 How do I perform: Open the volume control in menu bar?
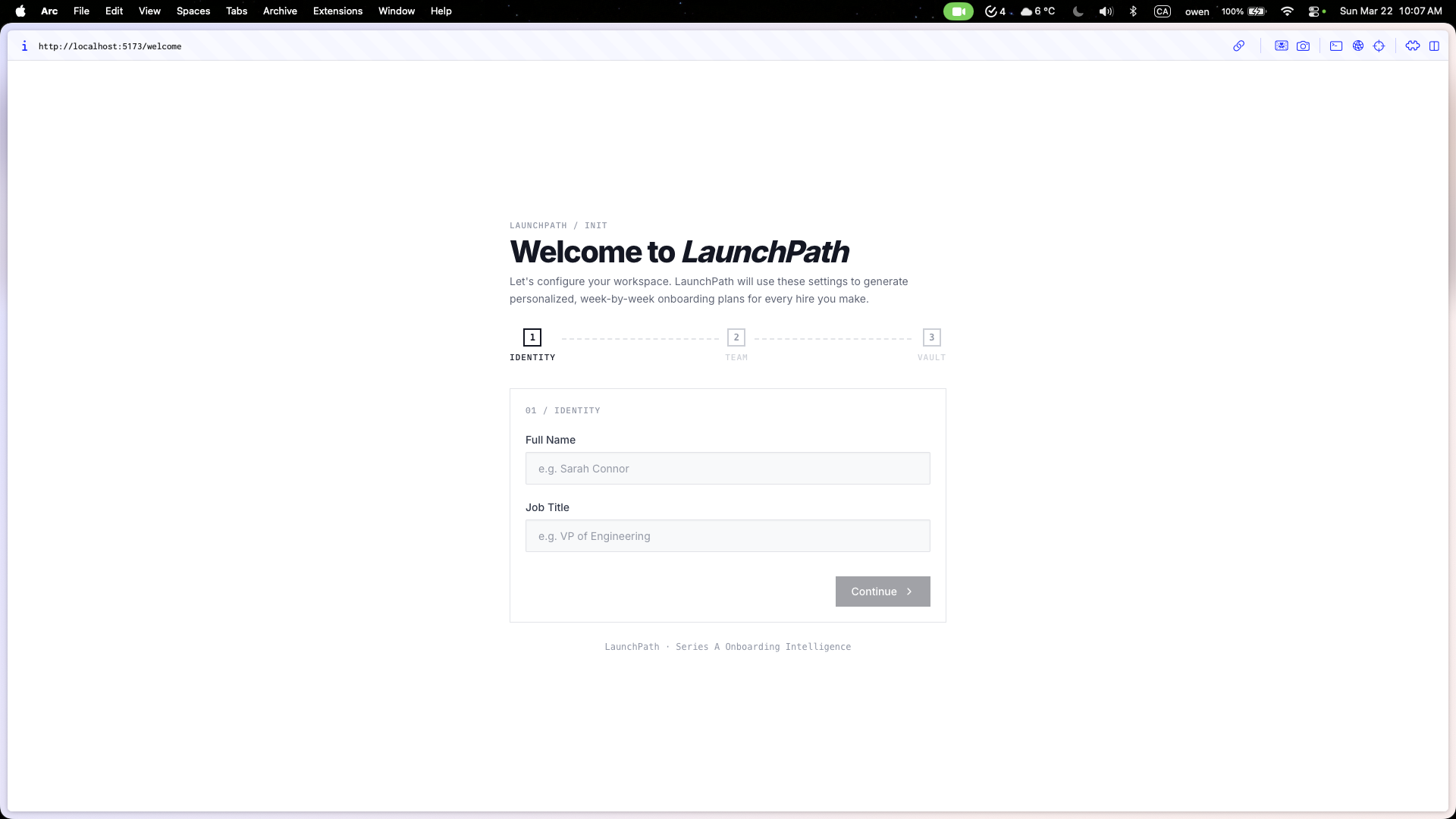[1106, 11]
